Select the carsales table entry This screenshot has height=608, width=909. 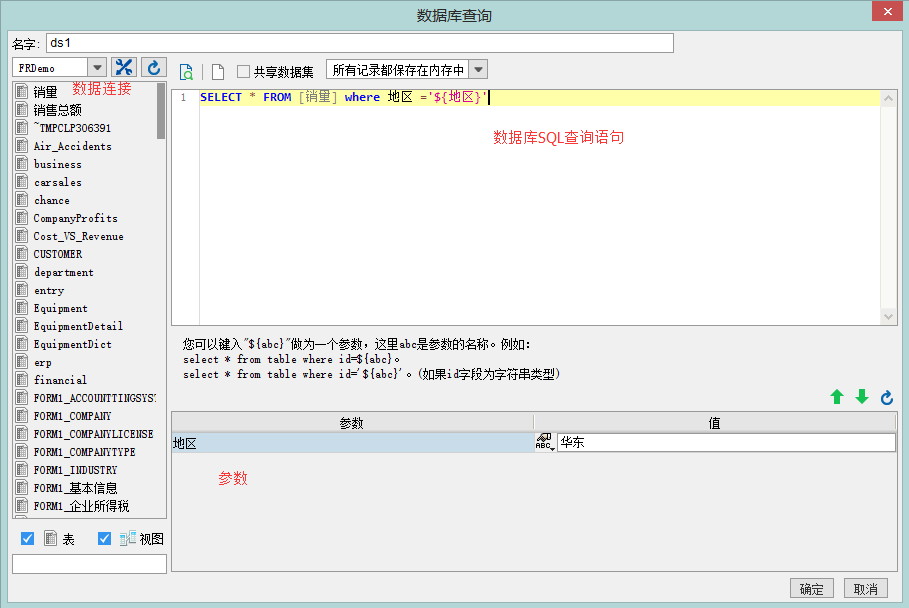point(57,182)
